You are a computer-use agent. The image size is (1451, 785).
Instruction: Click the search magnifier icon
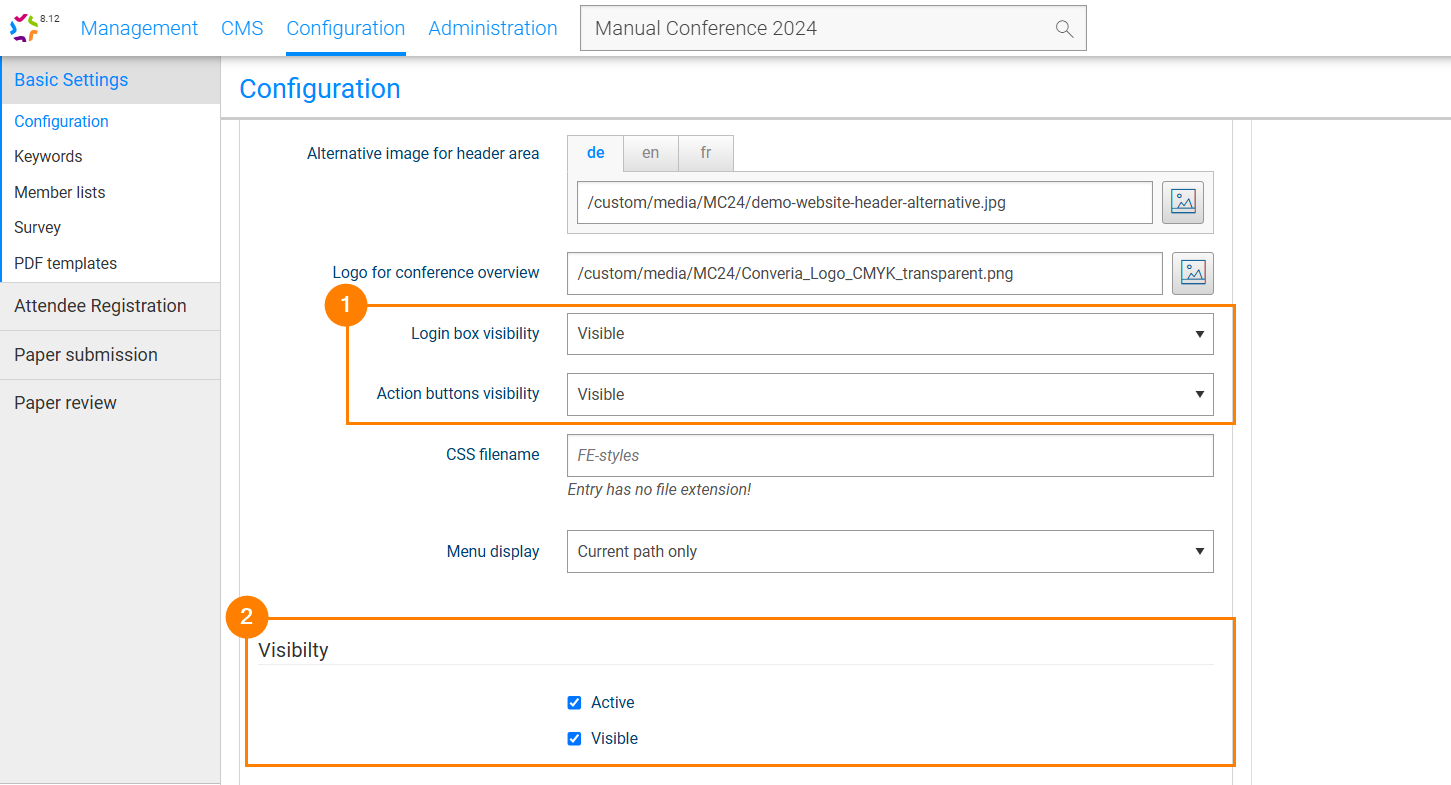pyautogui.click(x=1064, y=29)
